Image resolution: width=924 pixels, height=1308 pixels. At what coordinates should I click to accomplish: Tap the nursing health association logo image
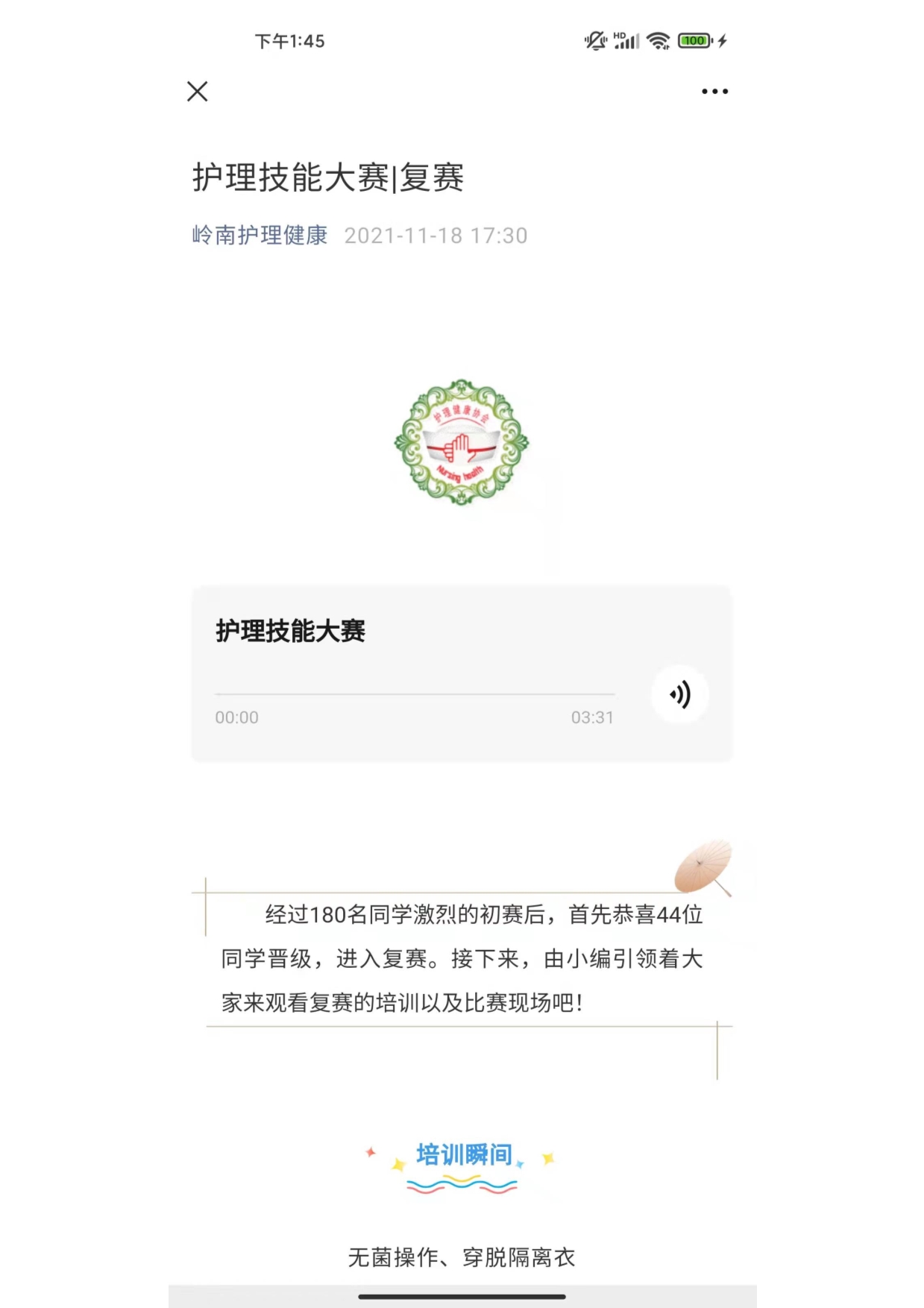[462, 442]
